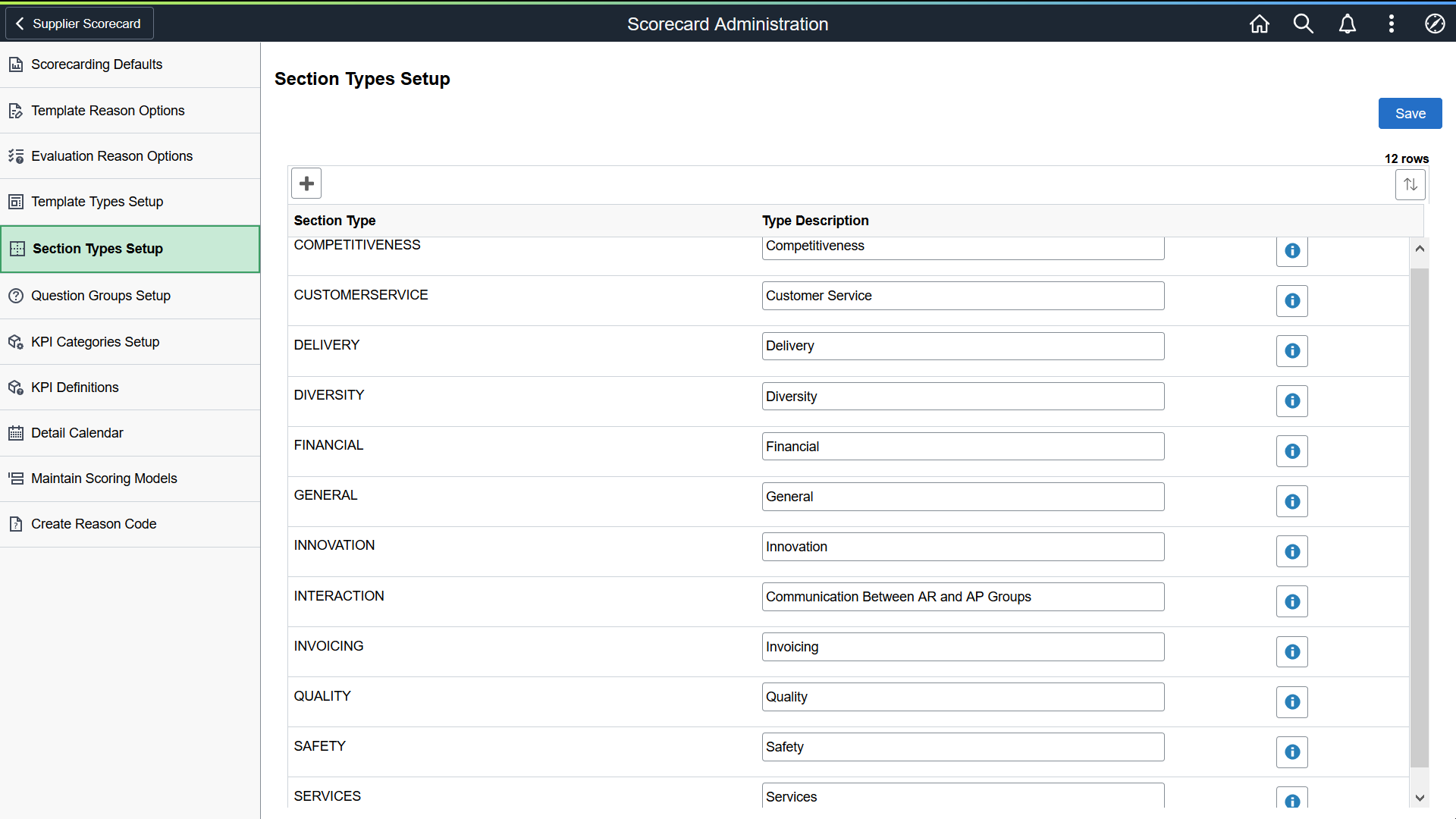The width and height of the screenshot is (1456, 819).
Task: Expand the sort order toggle for rows
Action: (x=1410, y=184)
